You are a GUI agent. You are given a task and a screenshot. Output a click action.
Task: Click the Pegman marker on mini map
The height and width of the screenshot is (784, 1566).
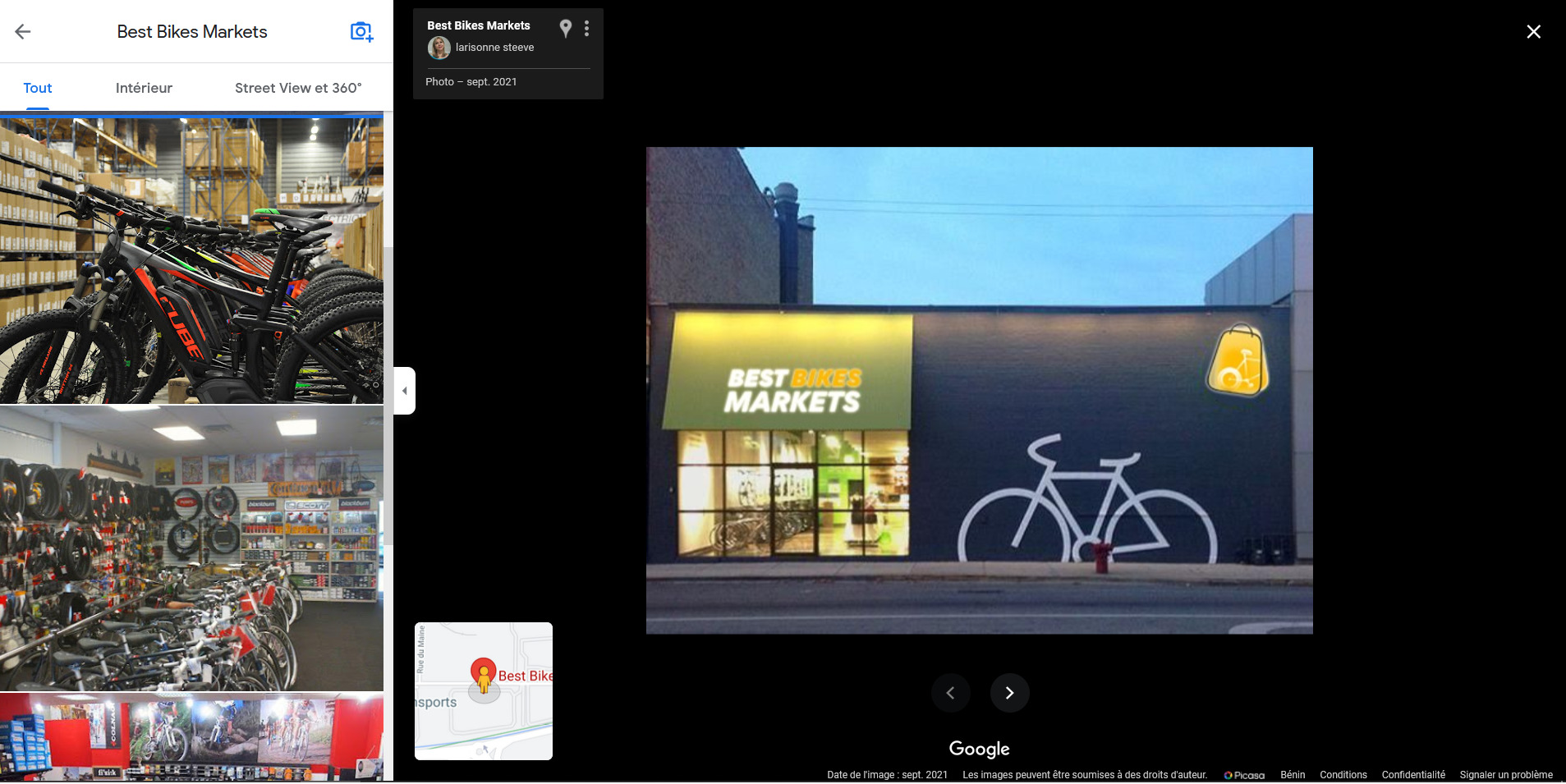[x=484, y=679]
